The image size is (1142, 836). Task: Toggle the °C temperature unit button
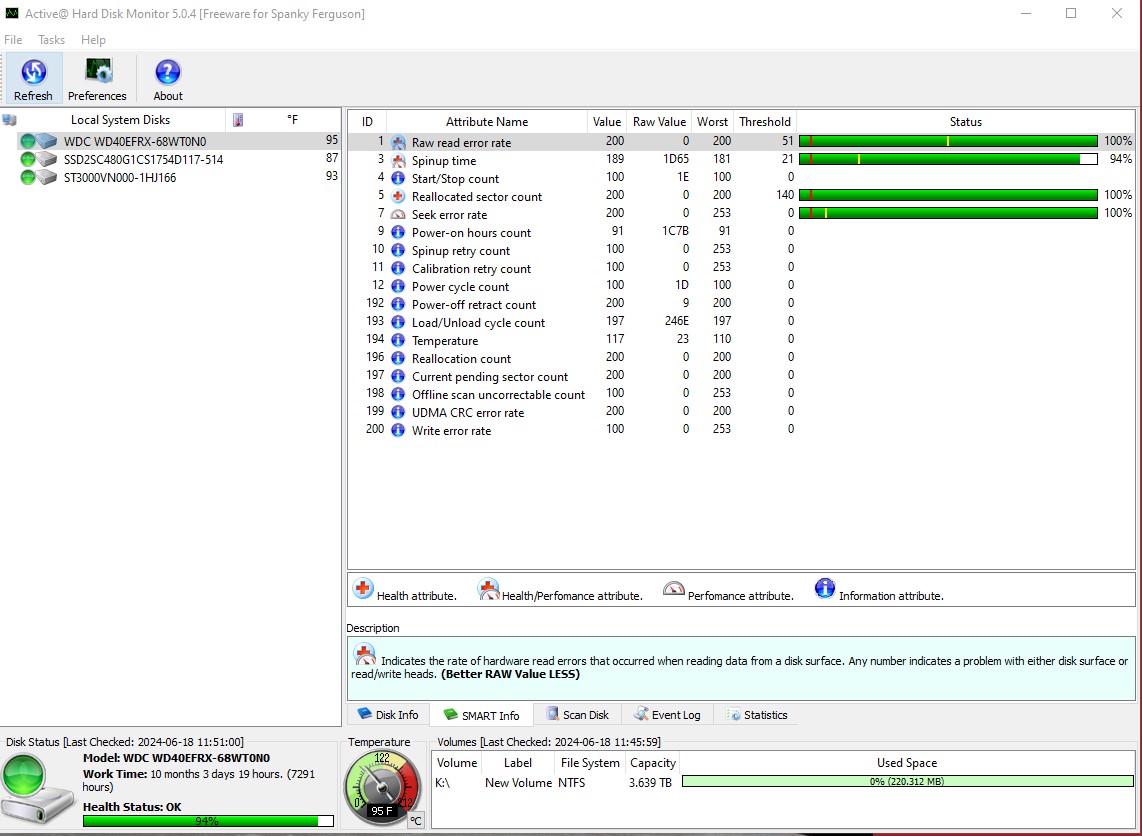415,820
